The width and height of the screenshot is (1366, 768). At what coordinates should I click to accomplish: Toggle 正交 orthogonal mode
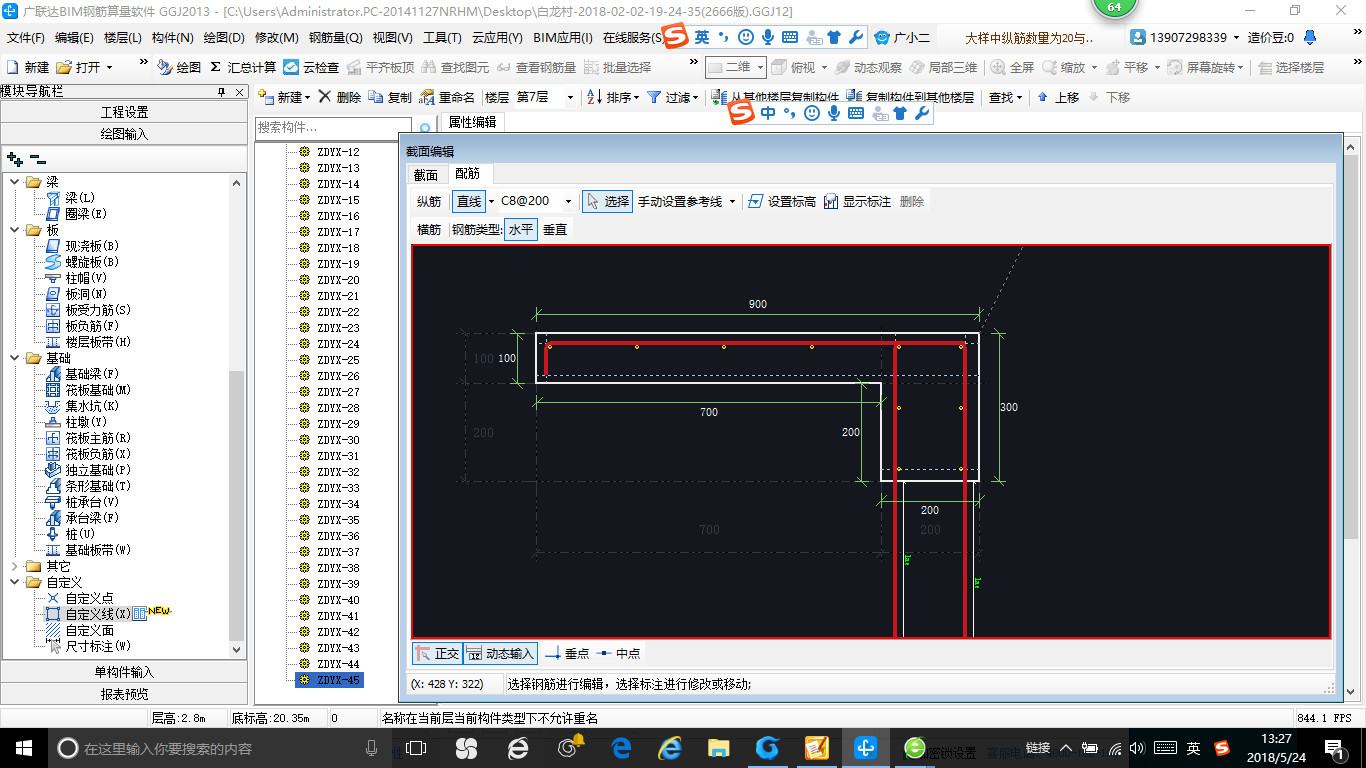(437, 653)
